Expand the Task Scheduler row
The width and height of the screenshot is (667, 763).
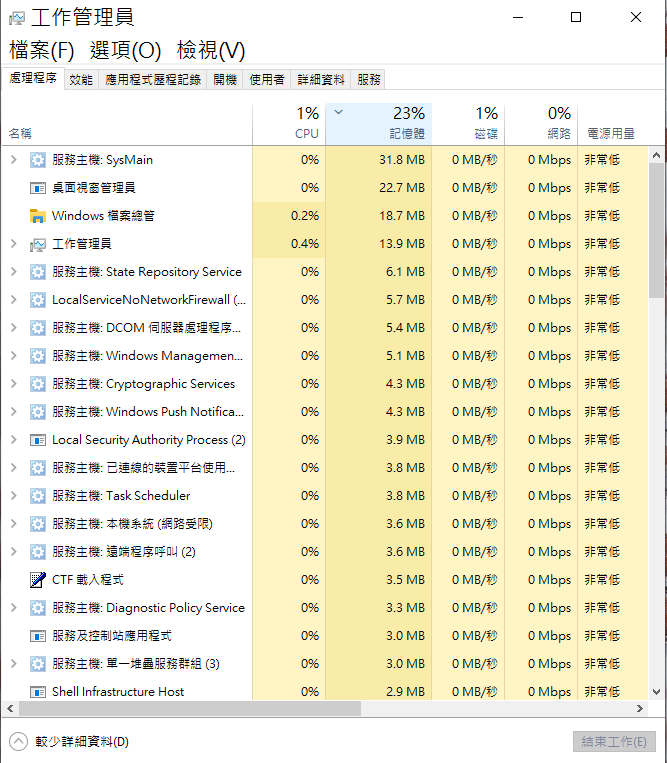click(14, 496)
